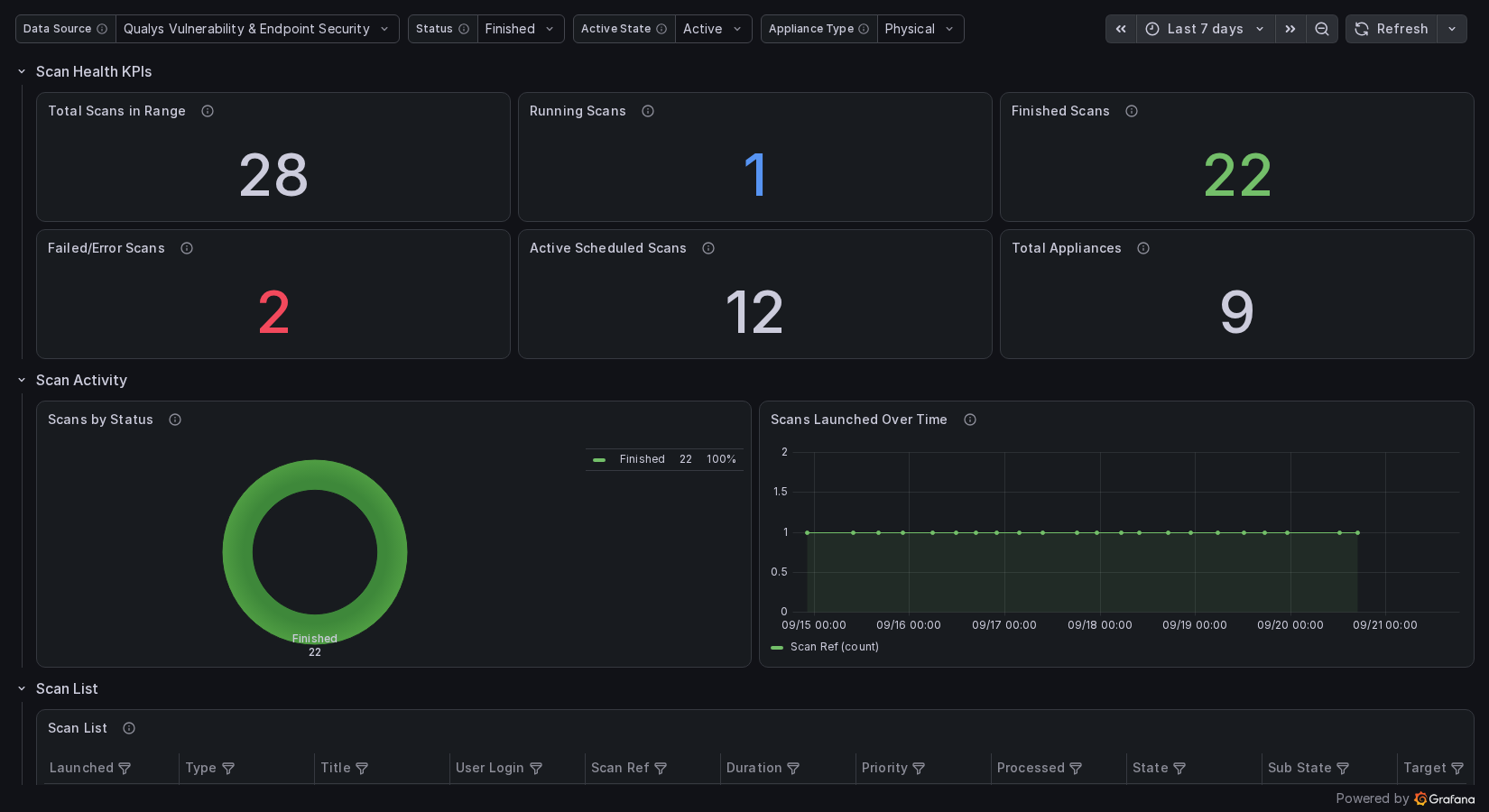Screen dimensions: 1489x812
Task: Click info icon on Running Scans panel
Action: click(648, 111)
